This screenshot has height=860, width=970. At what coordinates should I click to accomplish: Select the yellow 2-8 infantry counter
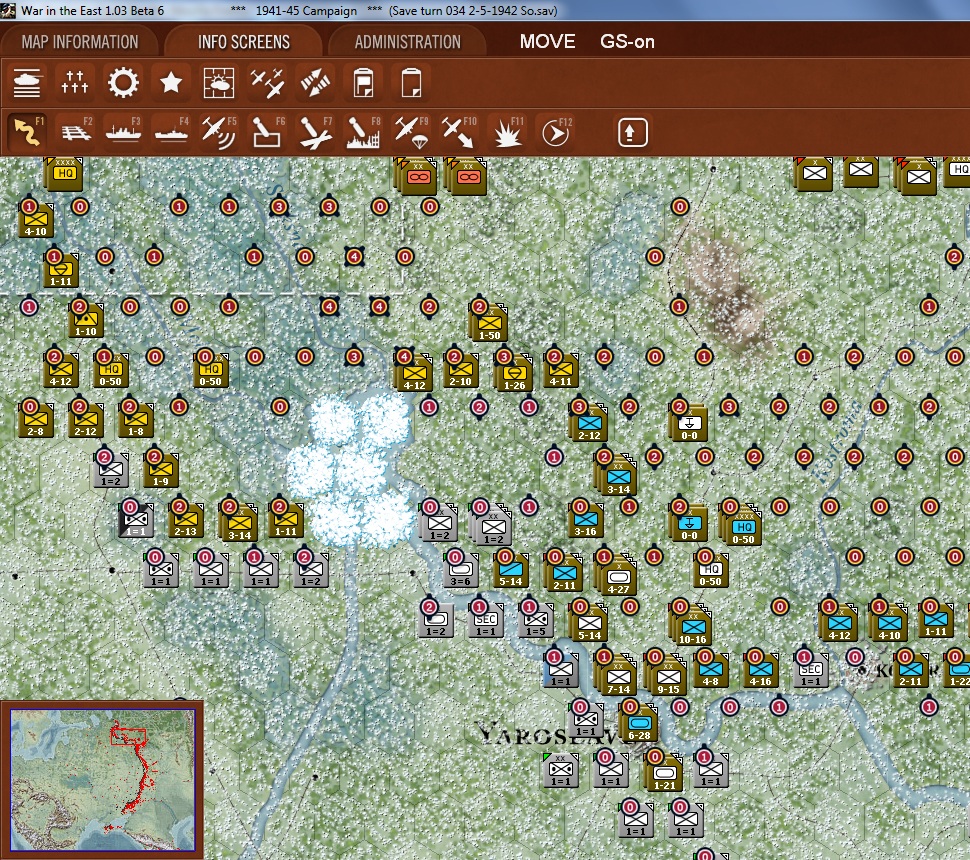pos(36,419)
